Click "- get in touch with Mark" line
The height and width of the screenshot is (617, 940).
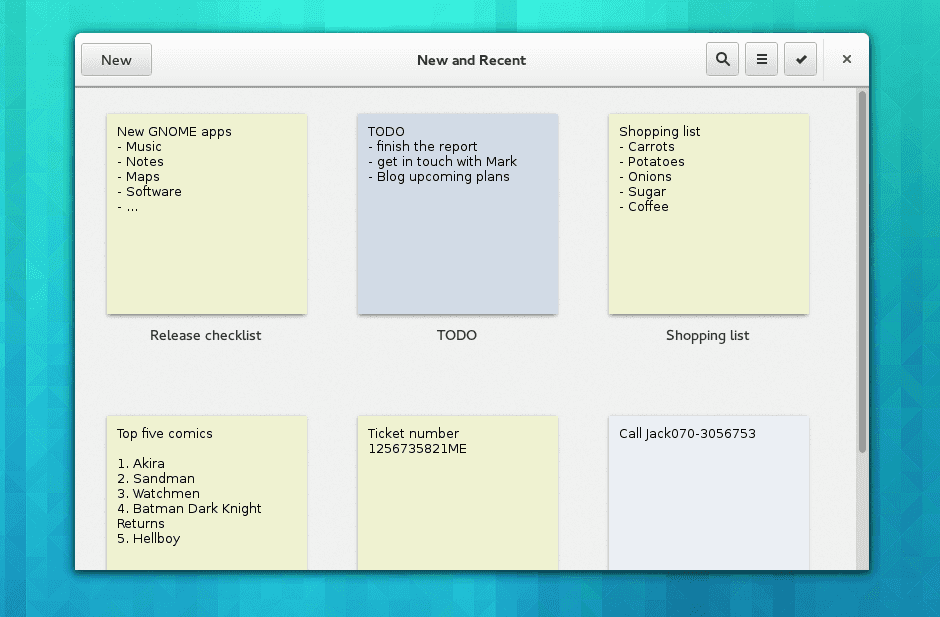coord(442,162)
